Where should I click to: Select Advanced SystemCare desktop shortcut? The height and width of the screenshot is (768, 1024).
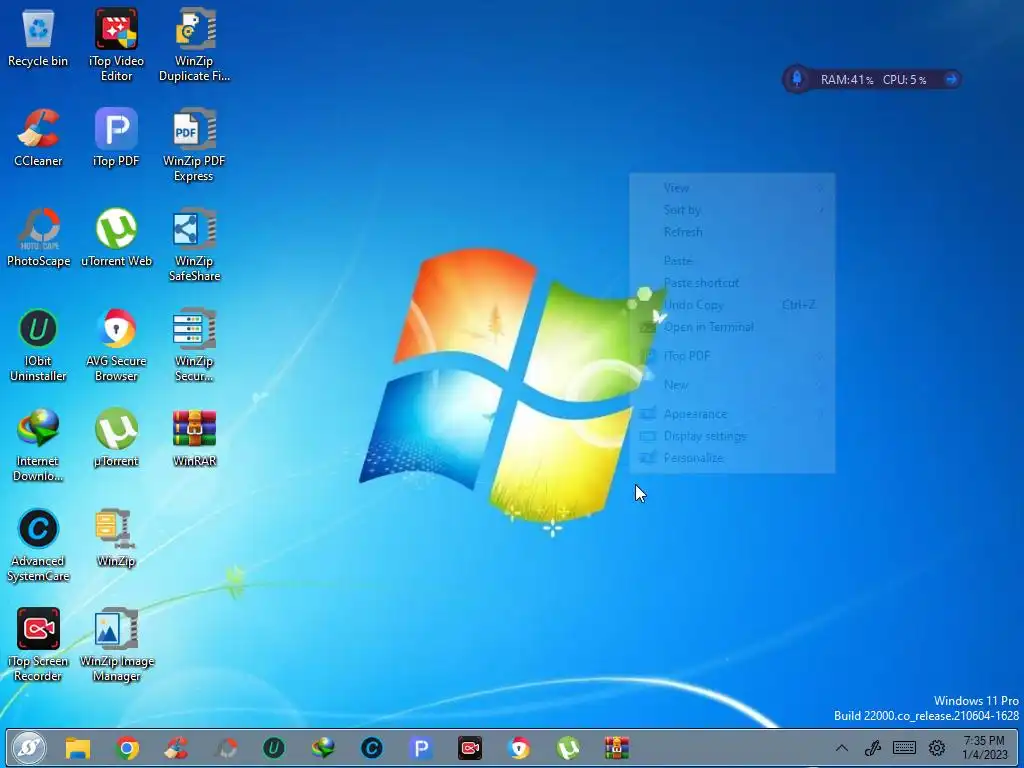(38, 545)
